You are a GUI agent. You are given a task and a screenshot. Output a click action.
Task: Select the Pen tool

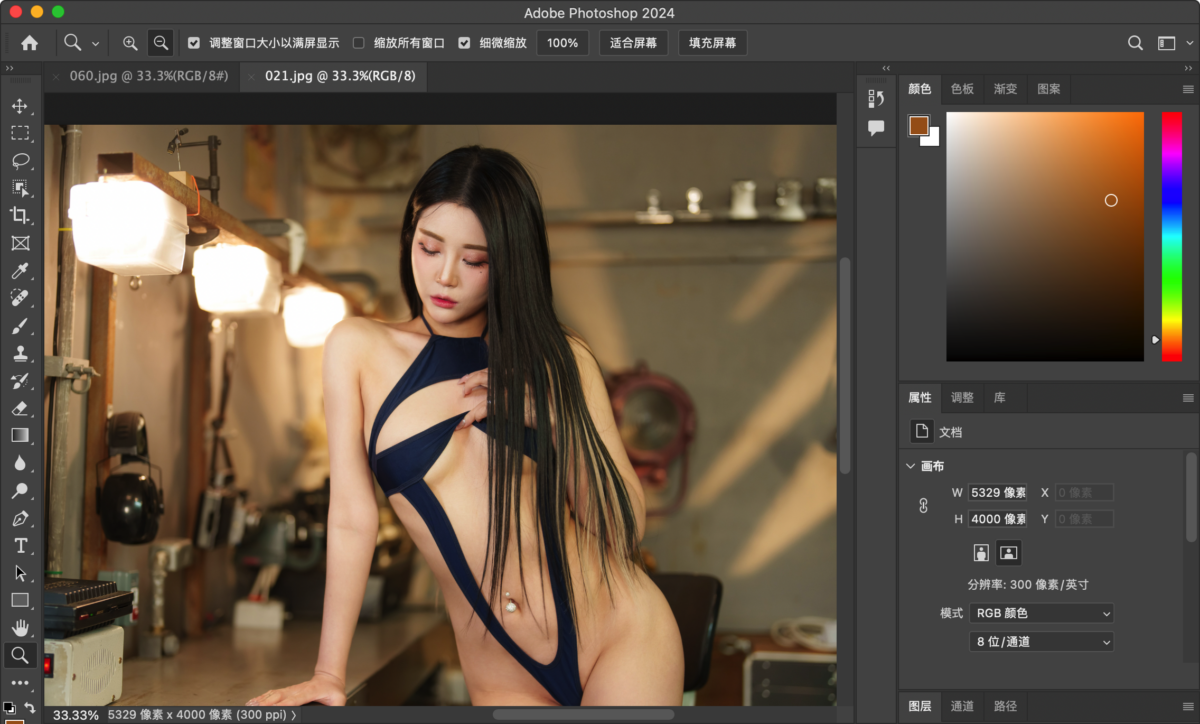click(x=20, y=519)
